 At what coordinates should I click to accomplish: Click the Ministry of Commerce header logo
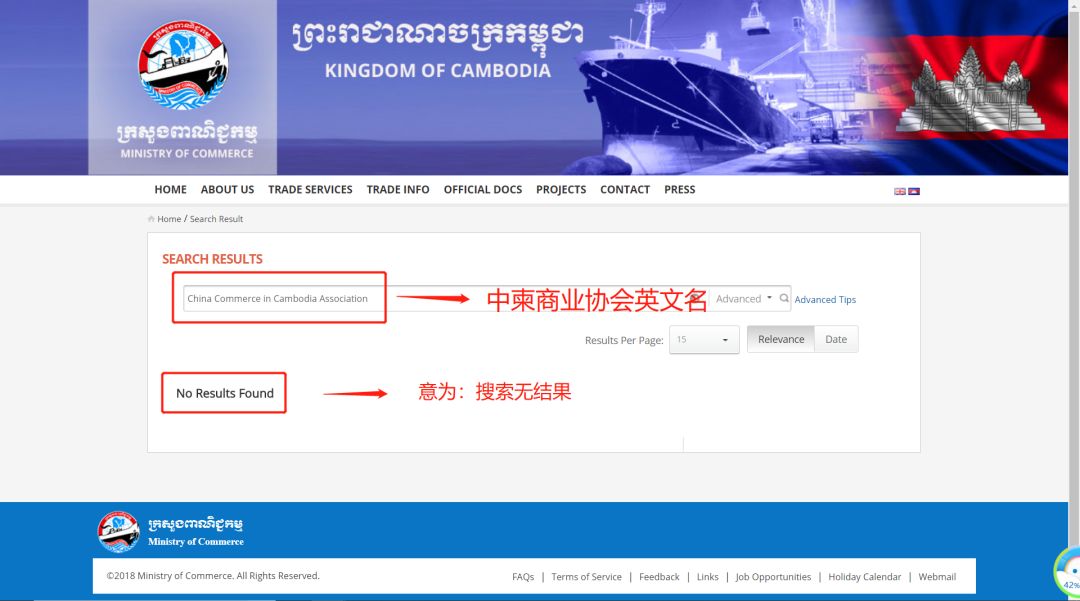point(183,67)
